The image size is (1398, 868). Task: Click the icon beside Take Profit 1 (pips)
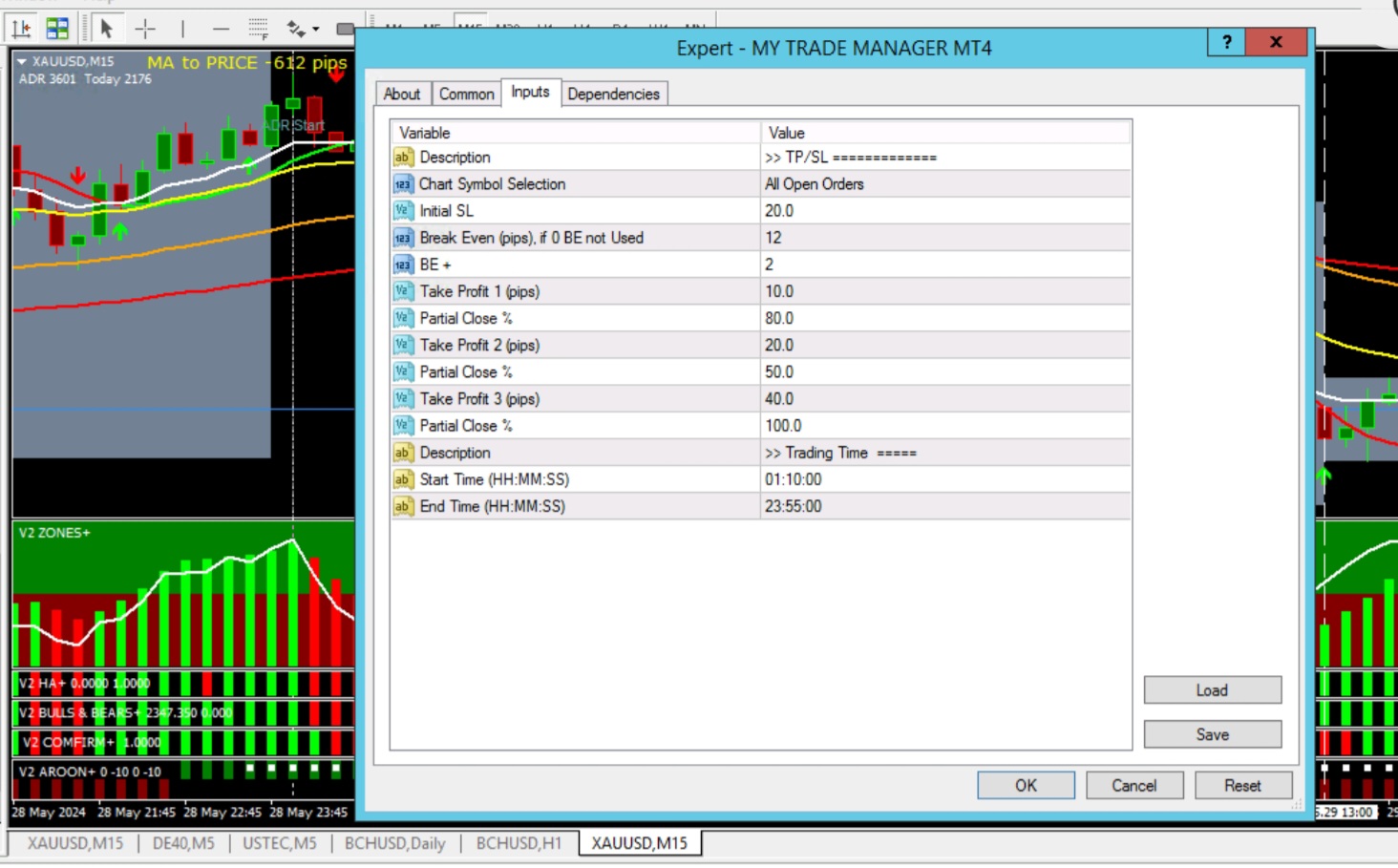403,291
